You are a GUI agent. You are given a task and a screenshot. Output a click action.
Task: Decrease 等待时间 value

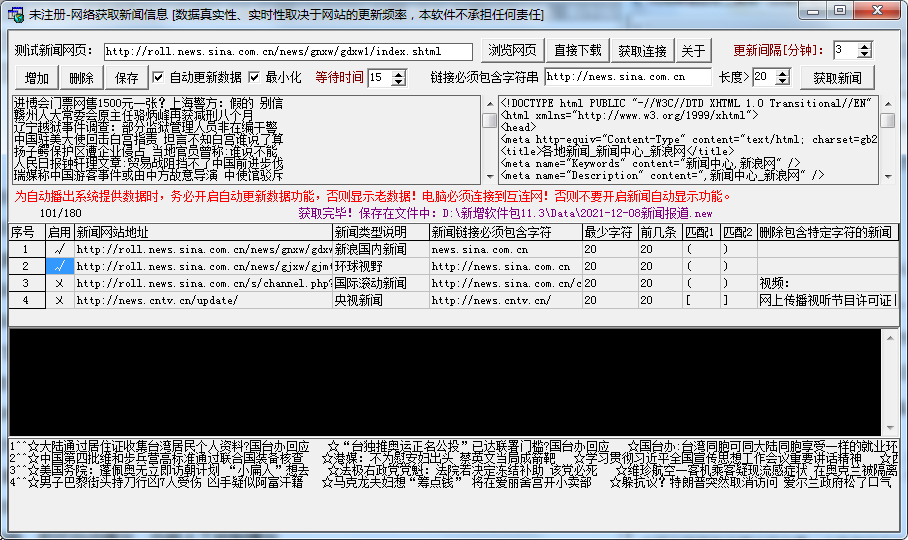click(x=398, y=82)
